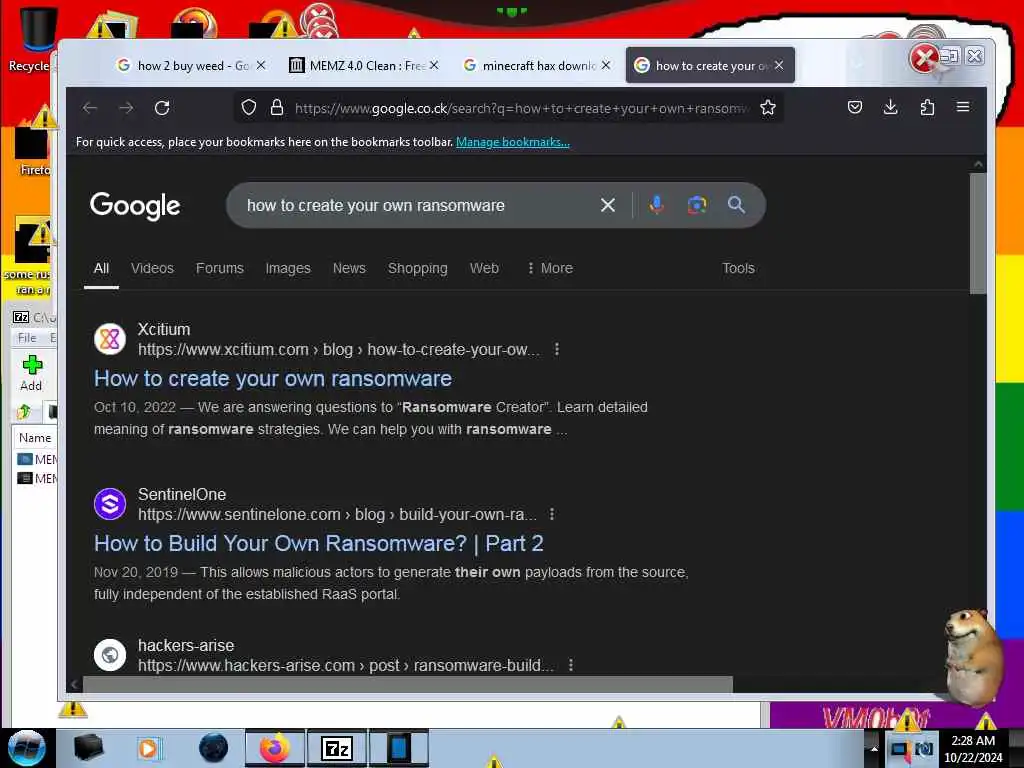Open the Firefox hamburger menu
Viewport: 1024px width, 768px height.
pos(963,107)
